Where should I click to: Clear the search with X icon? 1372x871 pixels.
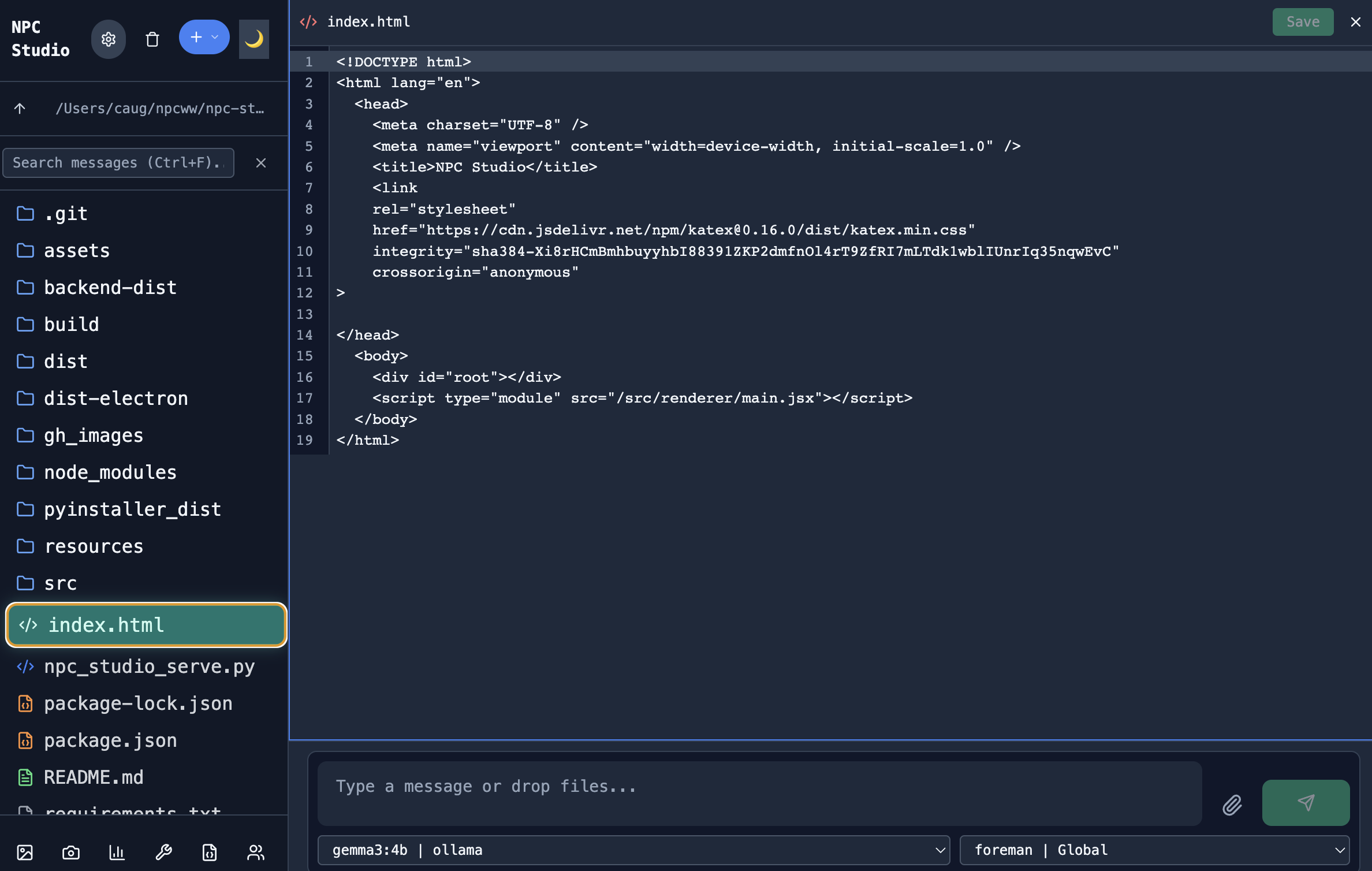[x=261, y=163]
